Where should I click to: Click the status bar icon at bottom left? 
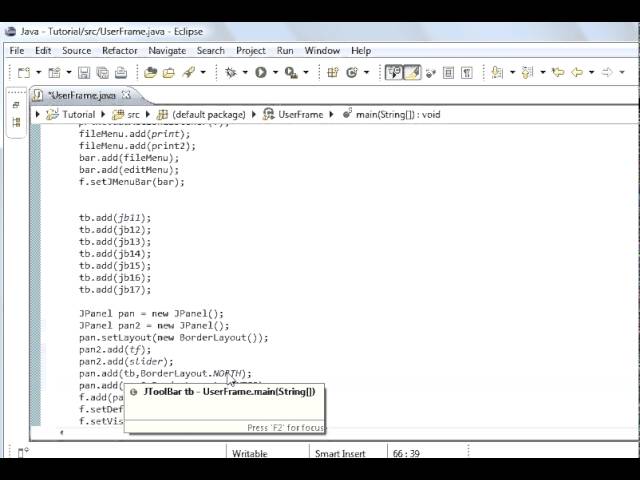coord(23,452)
